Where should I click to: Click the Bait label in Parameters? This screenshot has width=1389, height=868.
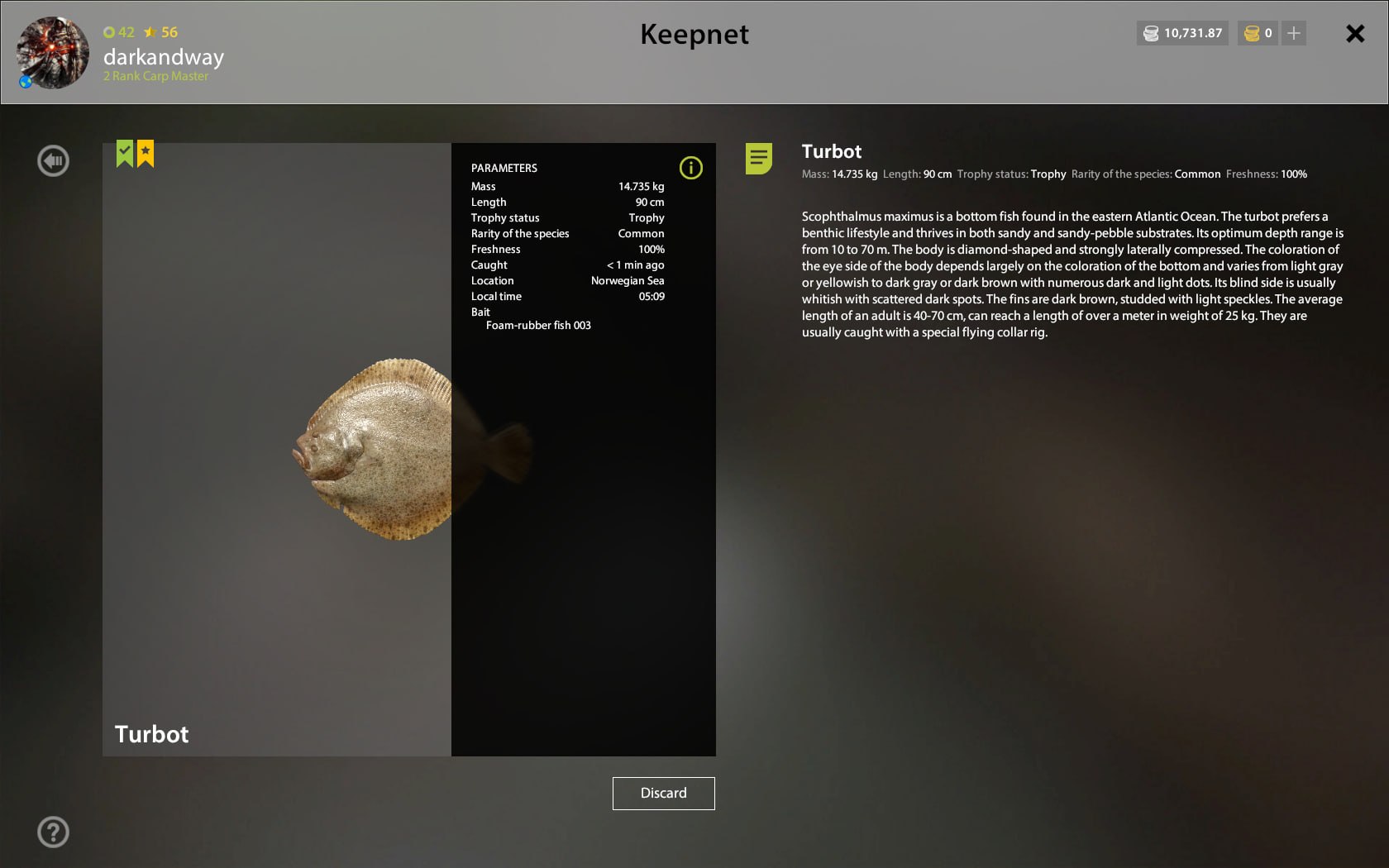(x=480, y=312)
